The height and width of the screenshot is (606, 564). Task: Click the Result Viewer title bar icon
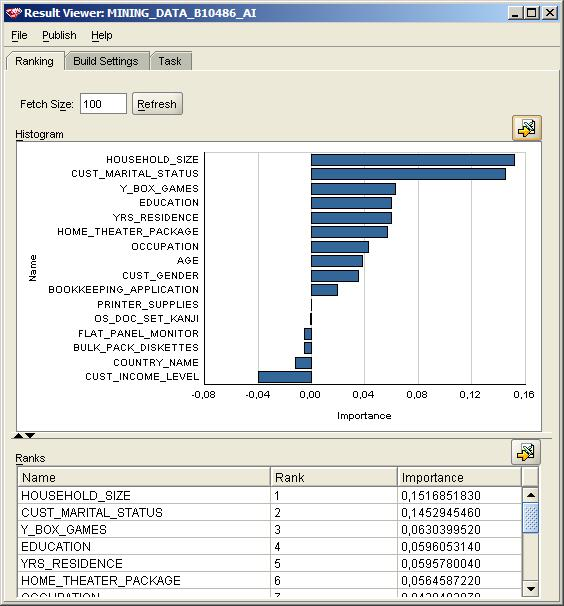click(x=14, y=13)
